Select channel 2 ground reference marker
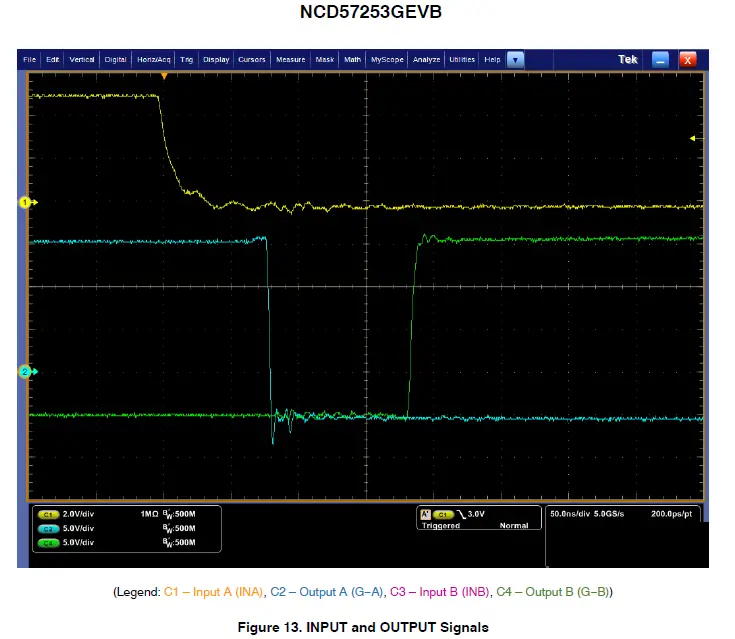Viewport: 735px width, 639px height. point(28,372)
